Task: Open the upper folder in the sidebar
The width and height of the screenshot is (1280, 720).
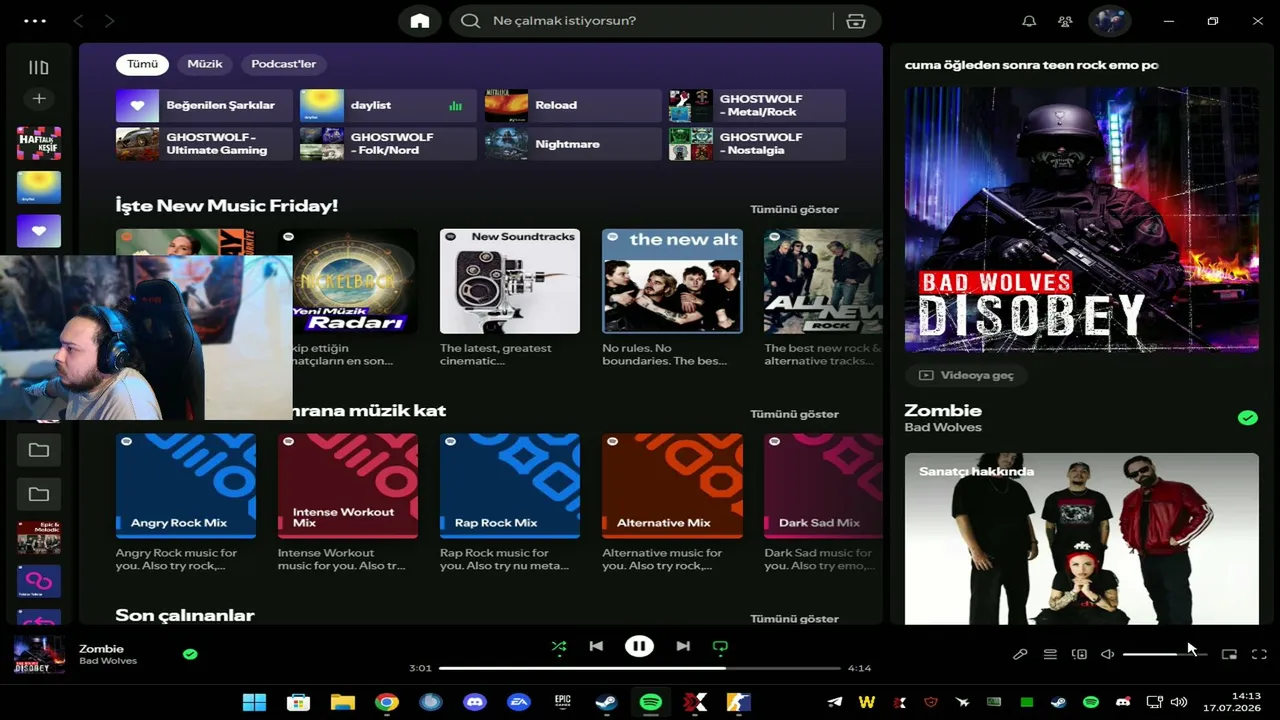Action: click(x=39, y=450)
